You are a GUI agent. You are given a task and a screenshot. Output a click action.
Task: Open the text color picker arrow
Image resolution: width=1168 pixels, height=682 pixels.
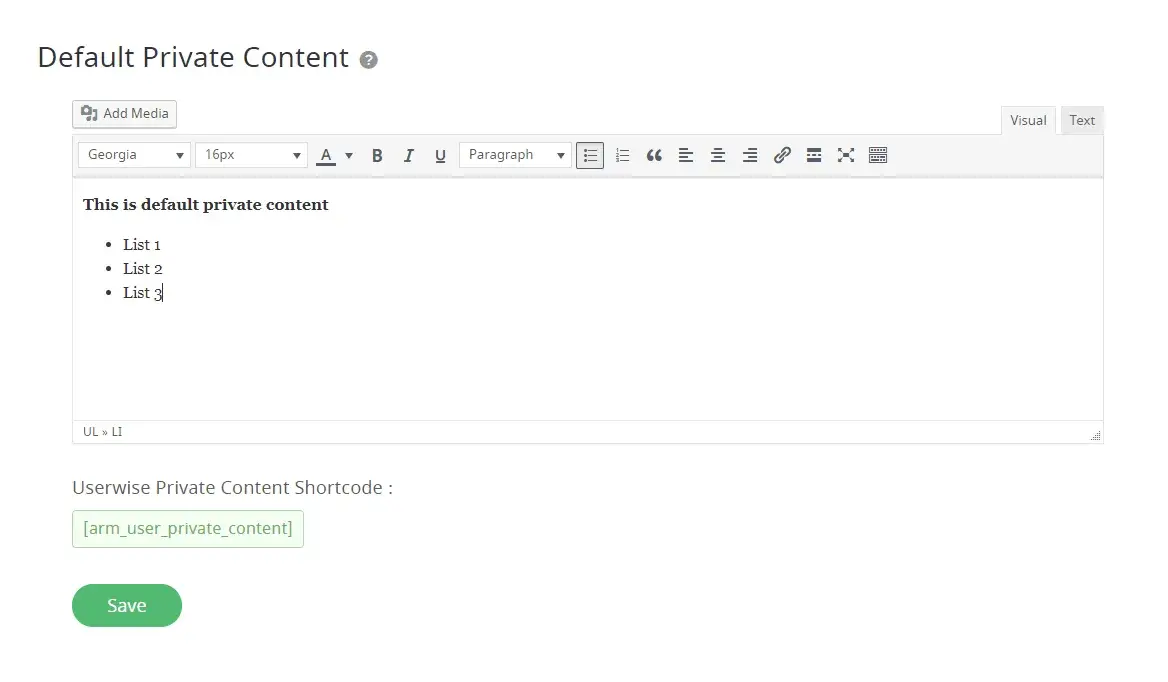(349, 155)
